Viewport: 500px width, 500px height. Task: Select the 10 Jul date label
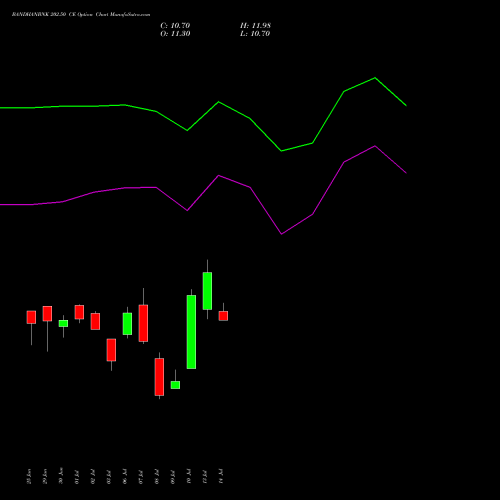pyautogui.click(x=189, y=476)
